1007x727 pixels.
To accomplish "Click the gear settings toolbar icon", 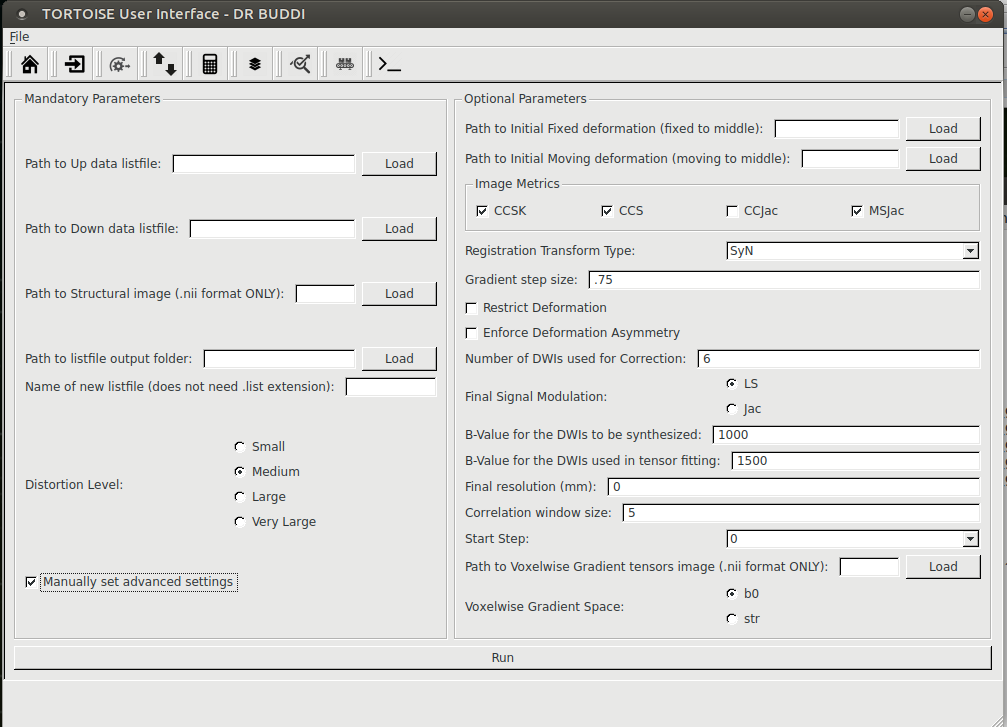I will [x=119, y=64].
